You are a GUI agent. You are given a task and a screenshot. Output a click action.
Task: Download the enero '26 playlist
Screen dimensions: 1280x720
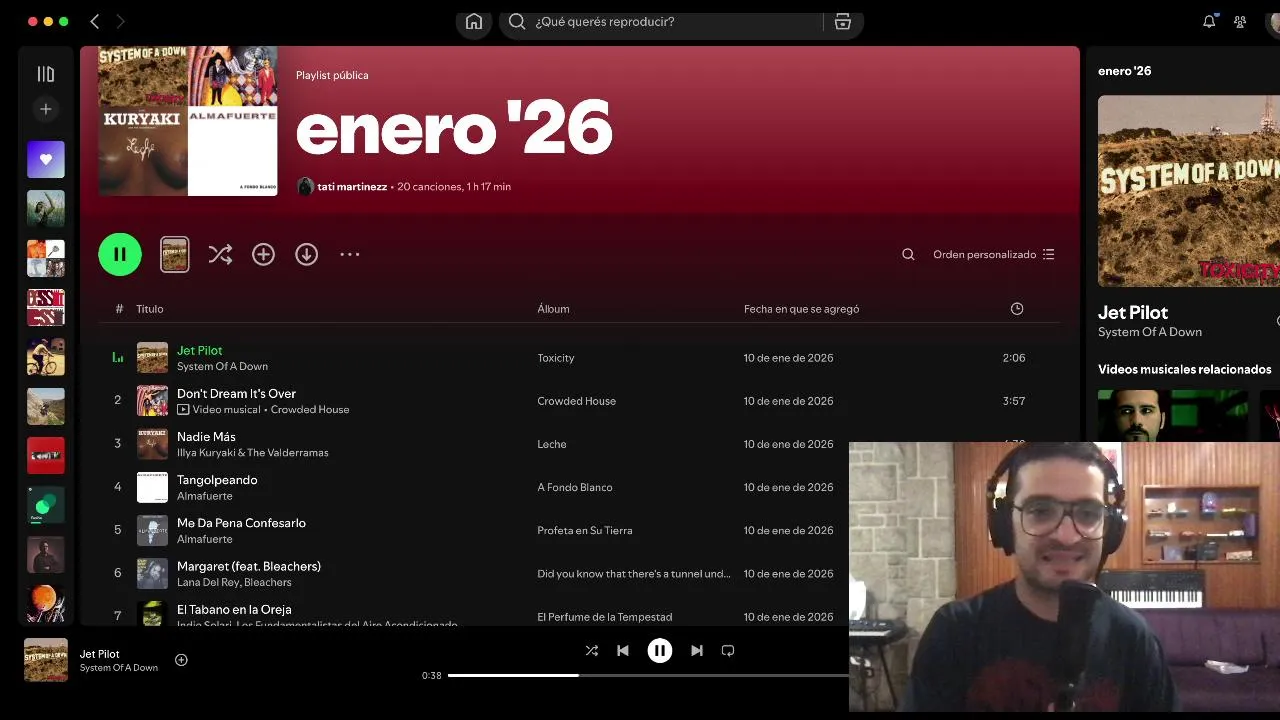click(x=306, y=255)
